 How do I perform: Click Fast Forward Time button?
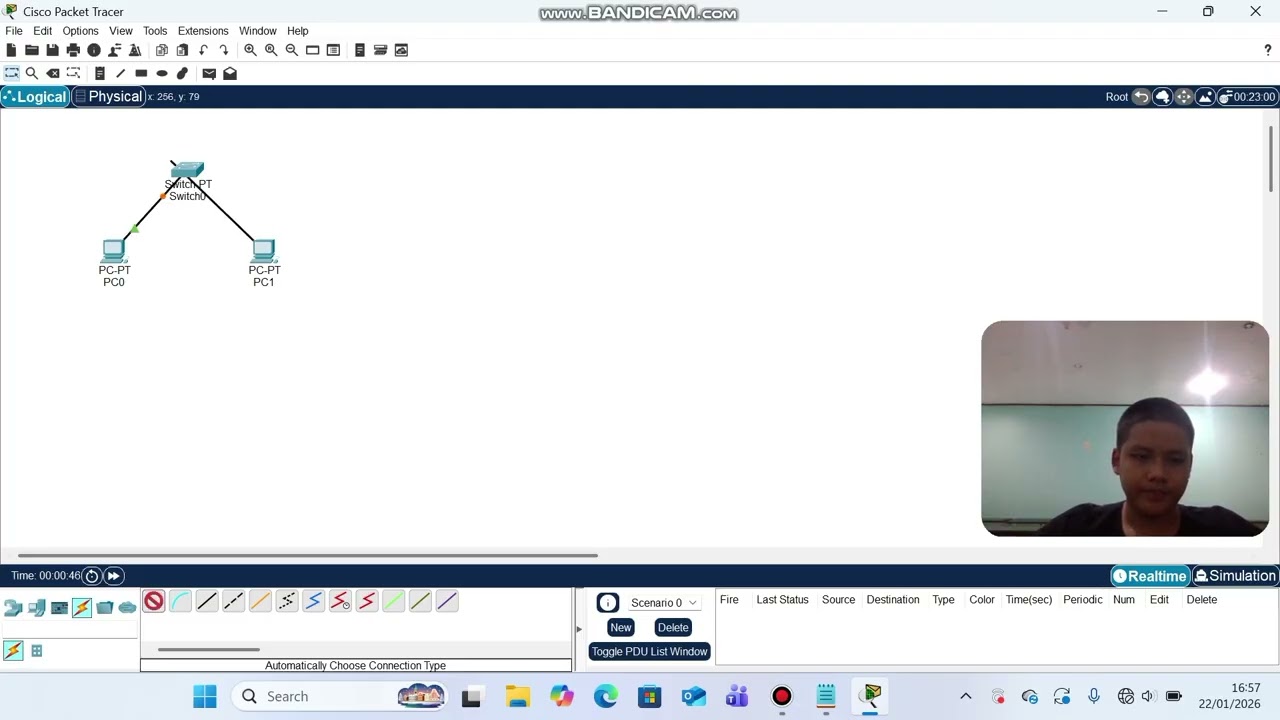click(114, 576)
